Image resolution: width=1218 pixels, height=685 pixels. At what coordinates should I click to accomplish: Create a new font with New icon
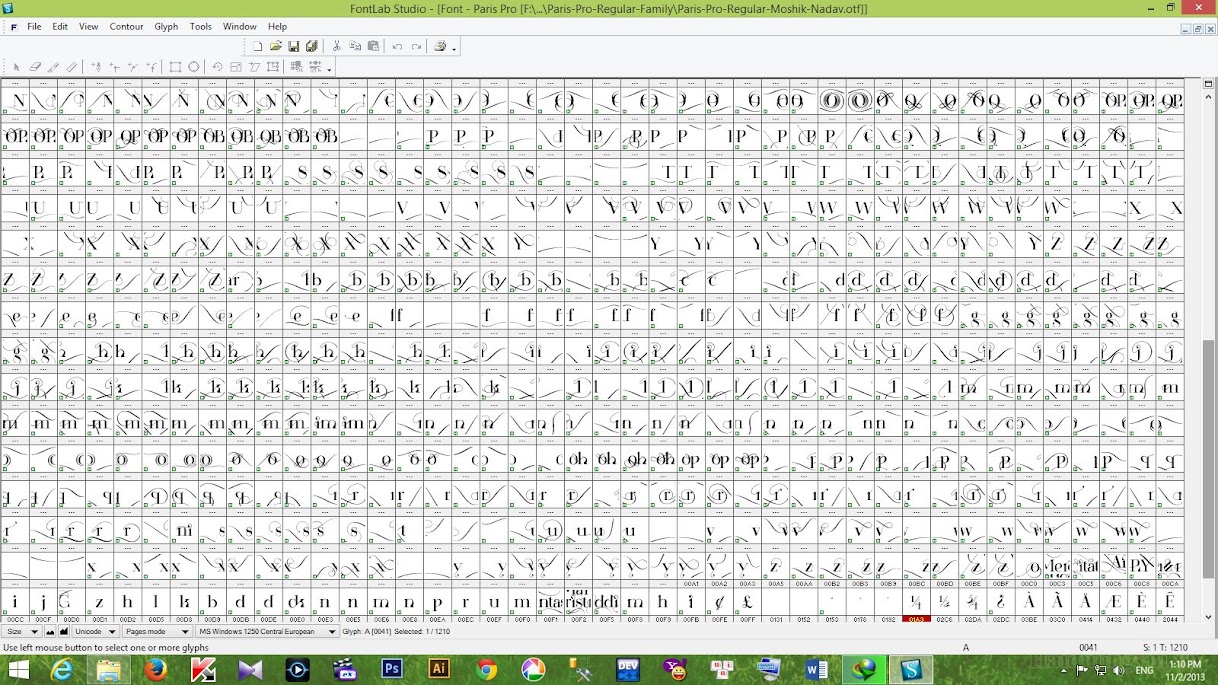[258, 46]
